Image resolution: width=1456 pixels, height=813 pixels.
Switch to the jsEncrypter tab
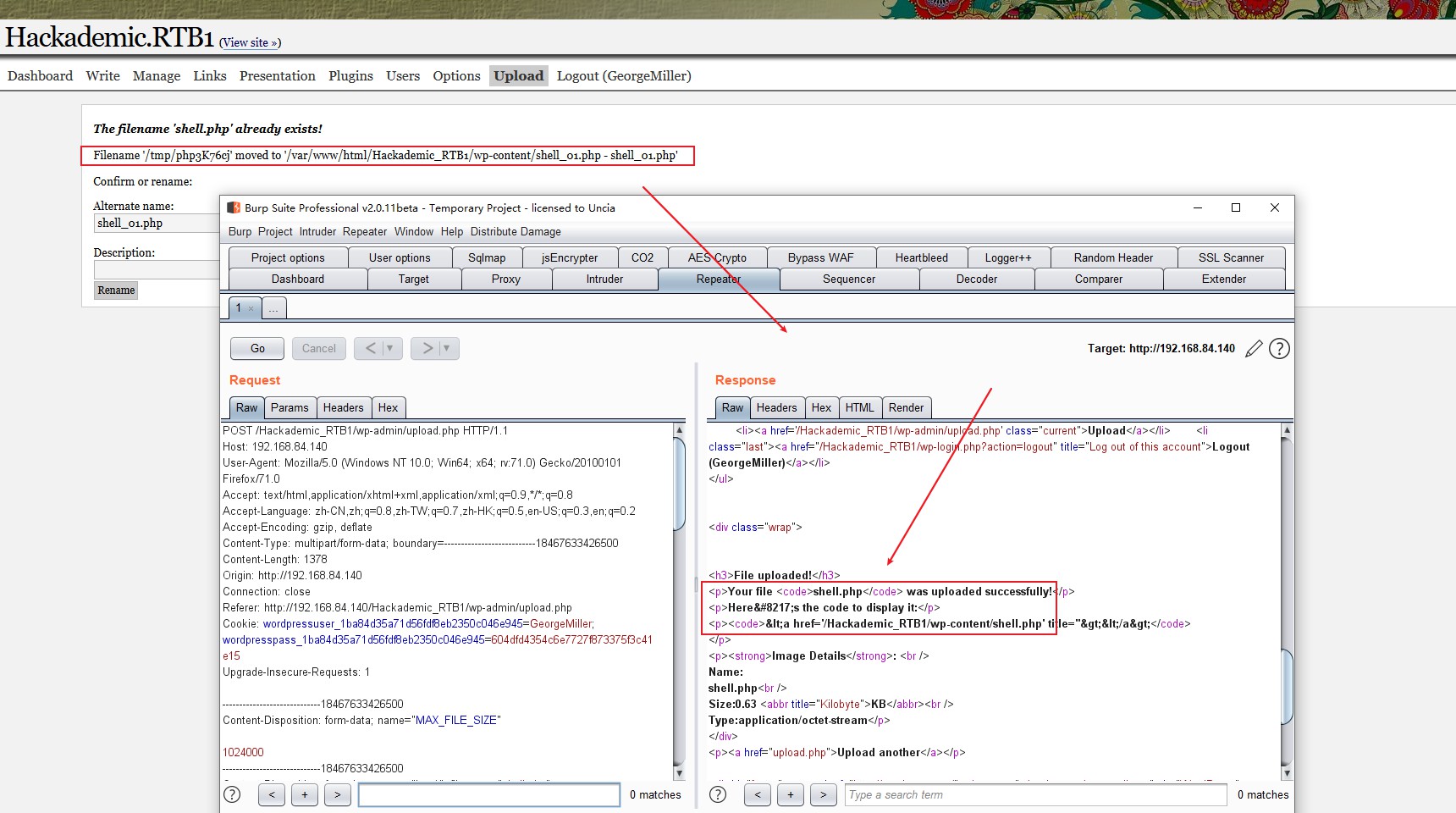pos(570,257)
